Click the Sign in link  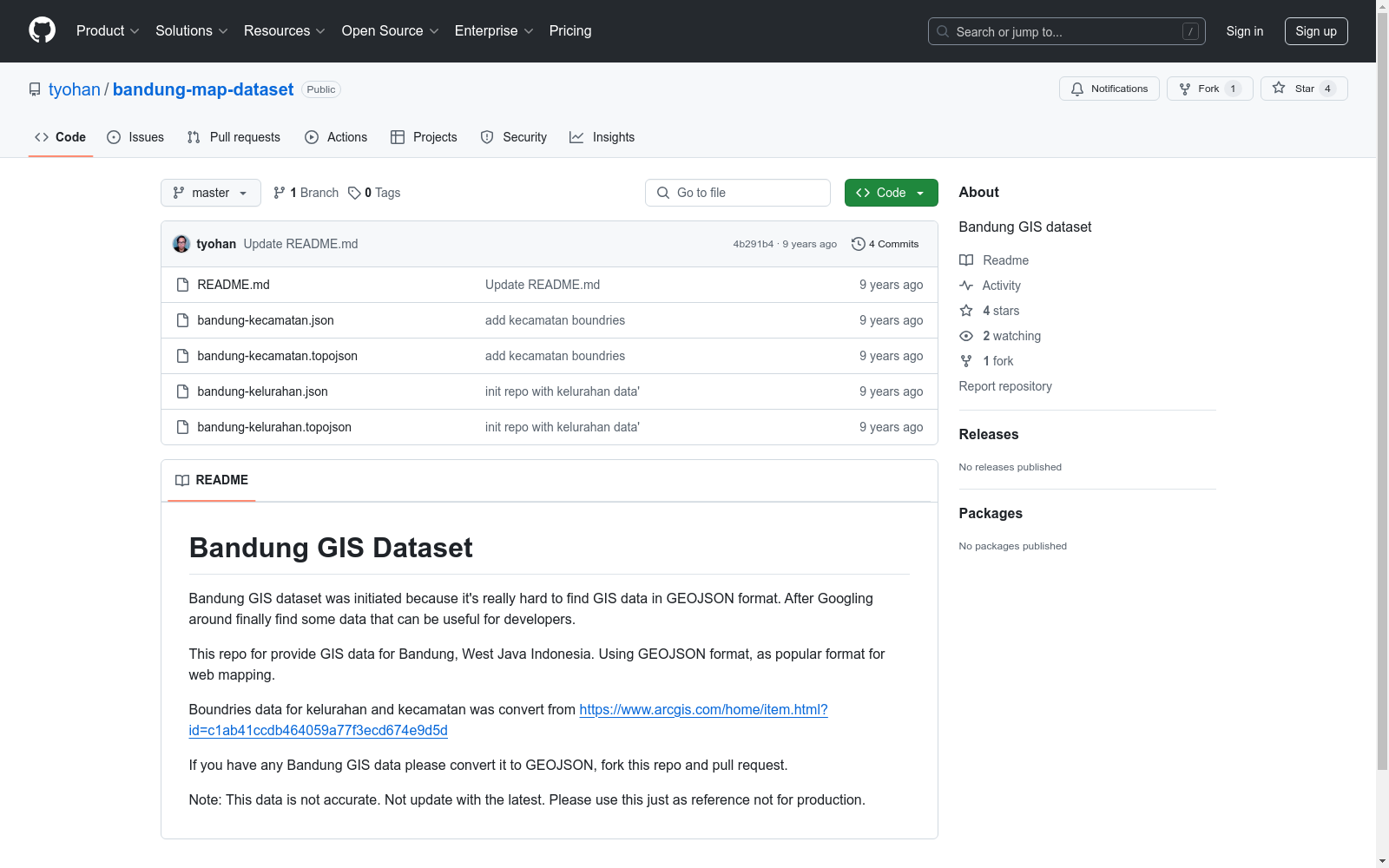[x=1245, y=31]
